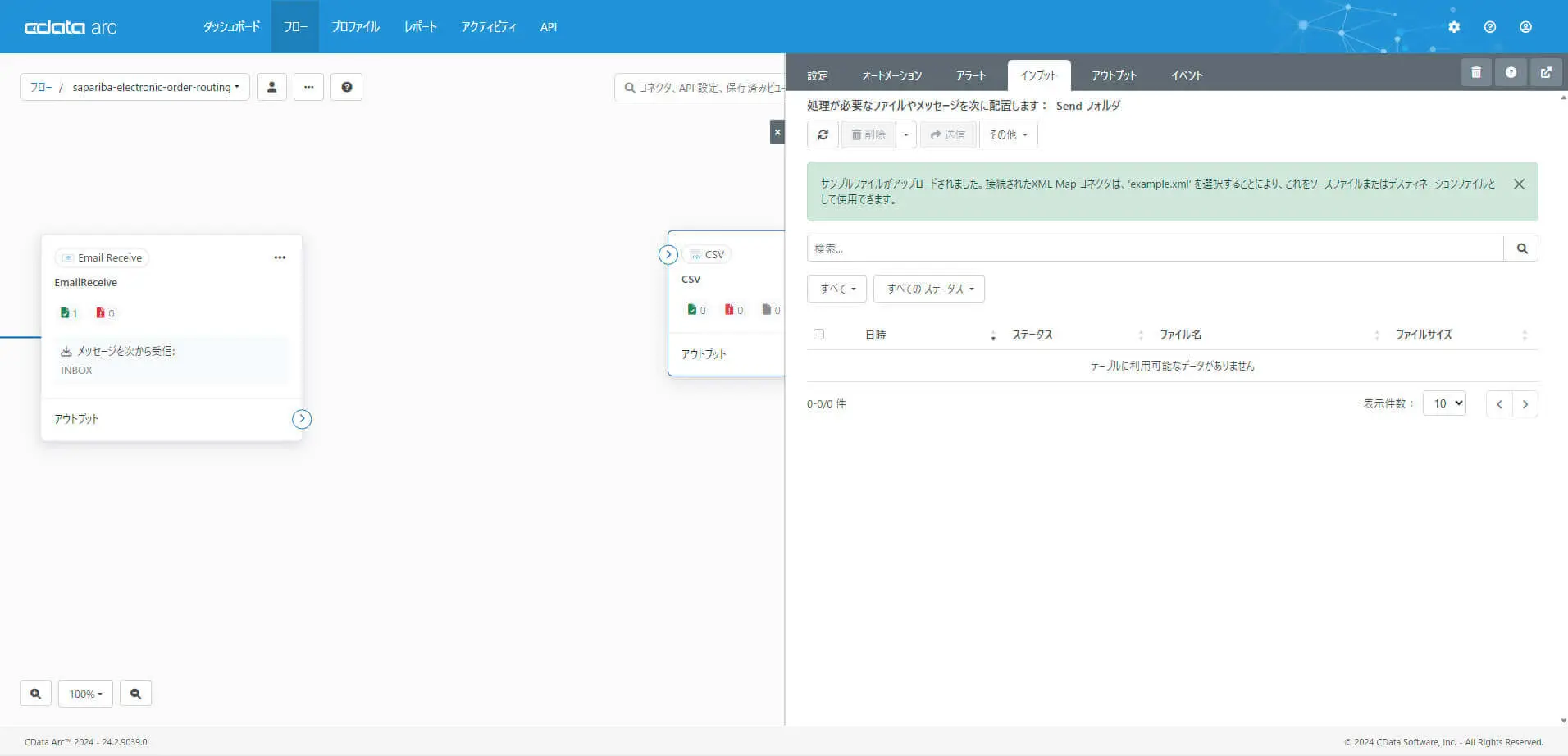Image resolution: width=1568 pixels, height=756 pixels.
Task: Open the 表示件数 page size selector
Action: click(1443, 403)
